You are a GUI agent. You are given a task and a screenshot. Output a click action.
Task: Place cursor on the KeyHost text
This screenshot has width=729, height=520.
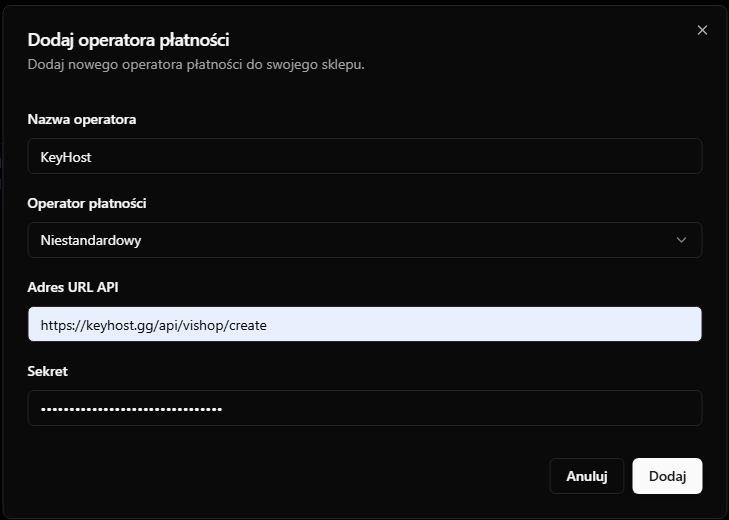[x=66, y=157]
